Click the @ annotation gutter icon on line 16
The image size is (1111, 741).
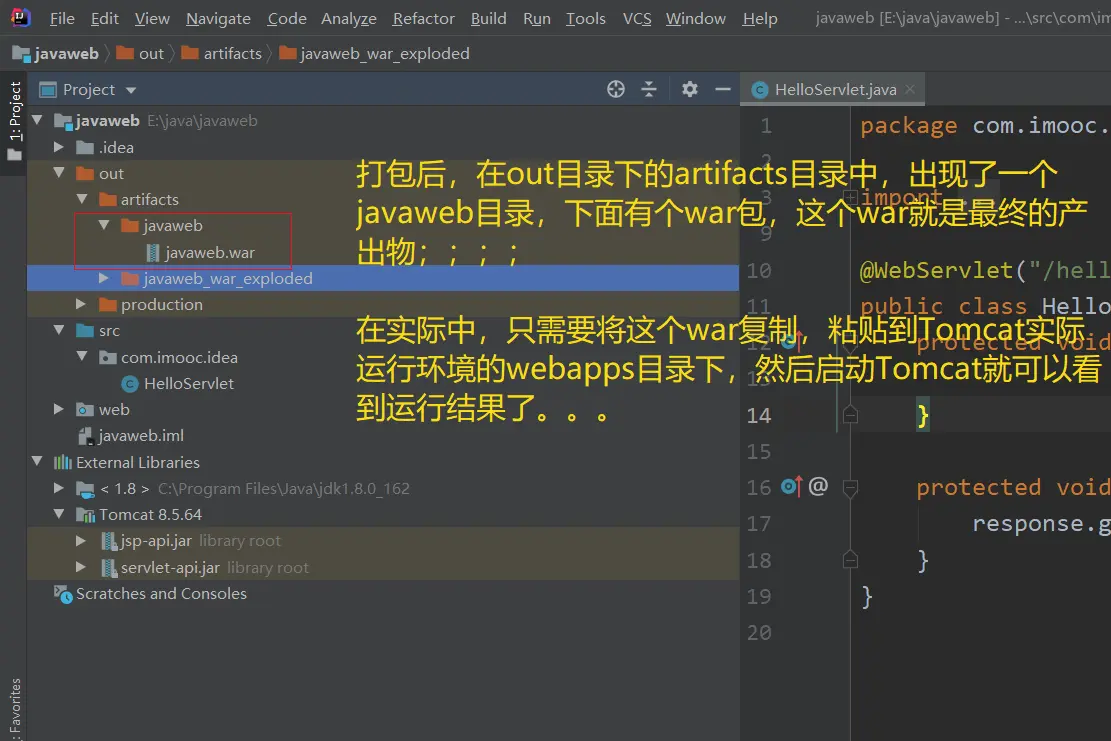click(818, 486)
